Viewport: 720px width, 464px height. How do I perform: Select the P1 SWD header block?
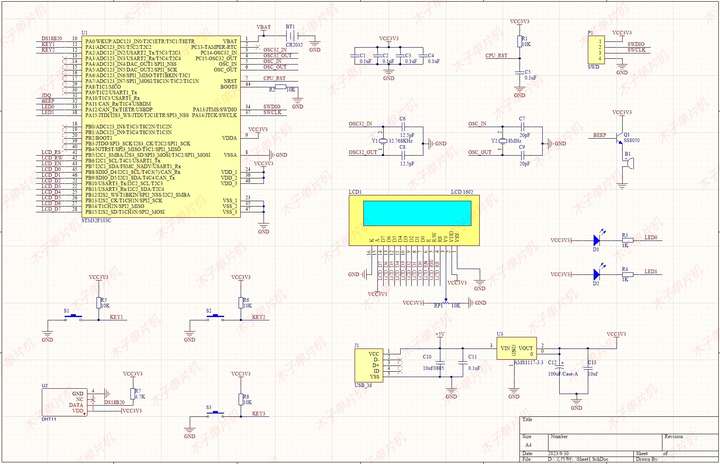pos(595,50)
